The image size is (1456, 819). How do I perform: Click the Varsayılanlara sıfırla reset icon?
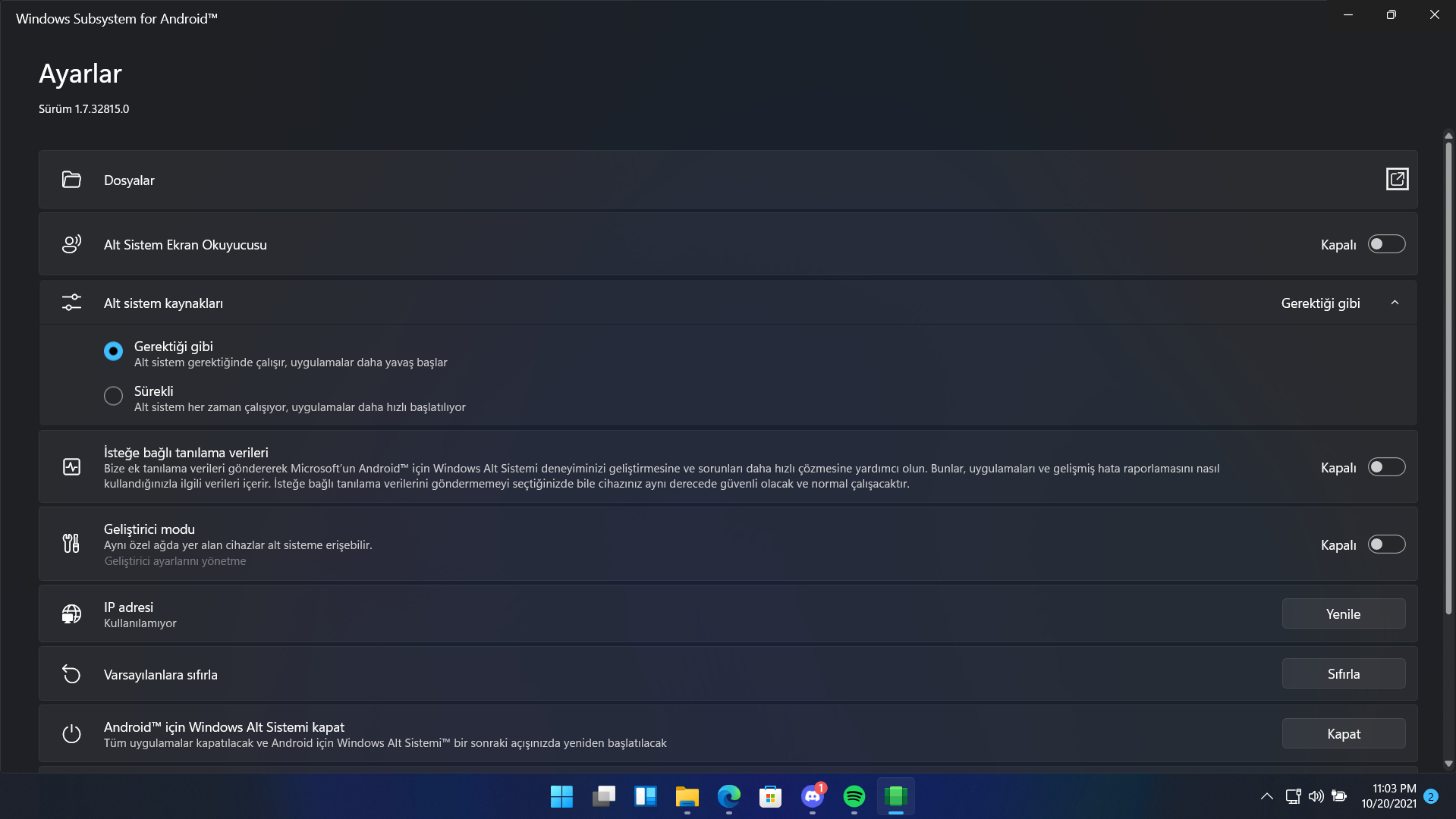coord(71,674)
